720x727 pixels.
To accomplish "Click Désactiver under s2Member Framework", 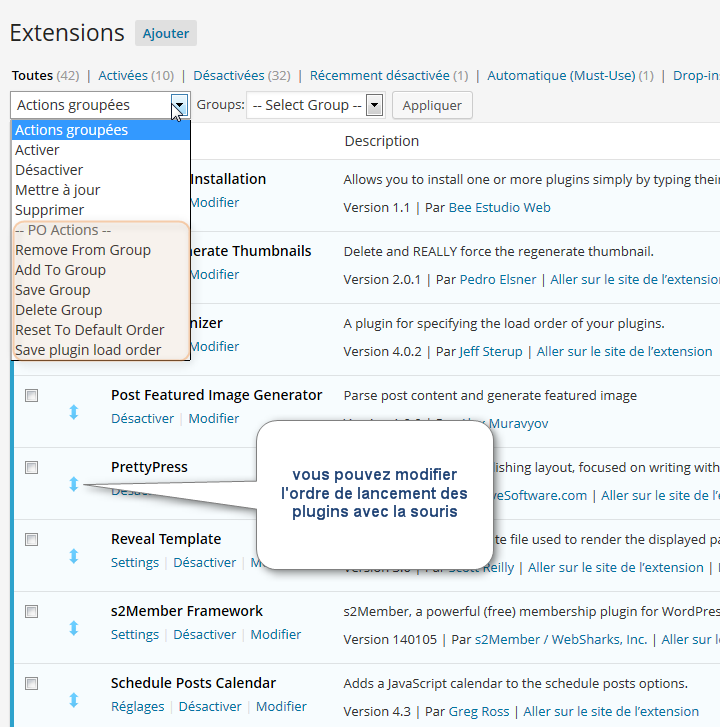I will [204, 634].
